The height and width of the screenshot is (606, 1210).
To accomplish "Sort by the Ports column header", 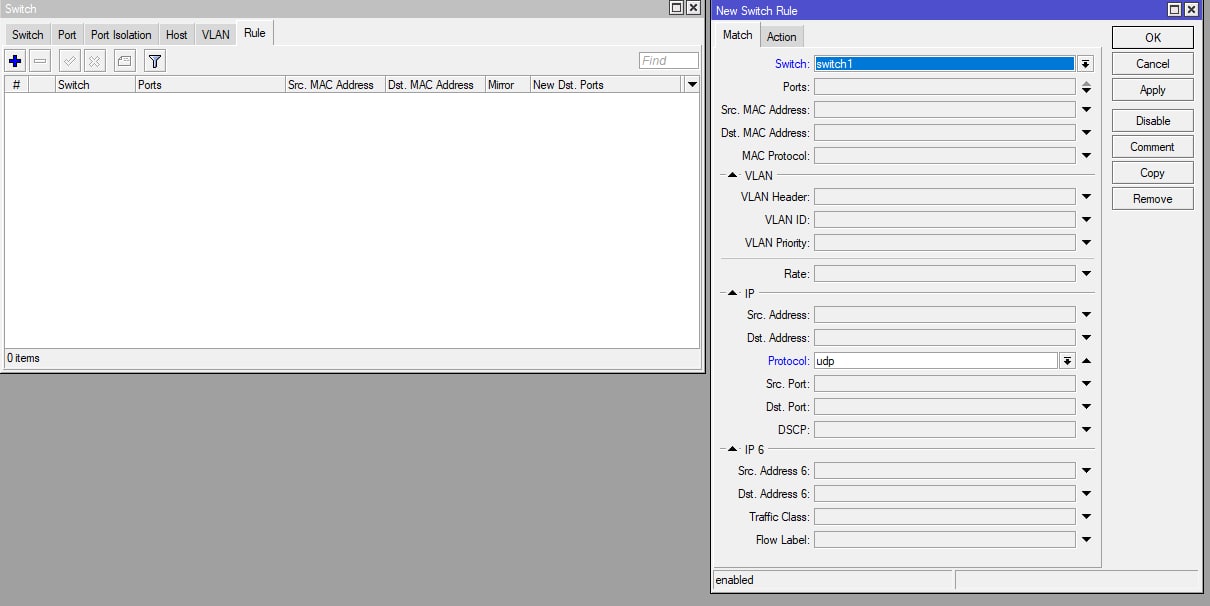I will coord(210,85).
